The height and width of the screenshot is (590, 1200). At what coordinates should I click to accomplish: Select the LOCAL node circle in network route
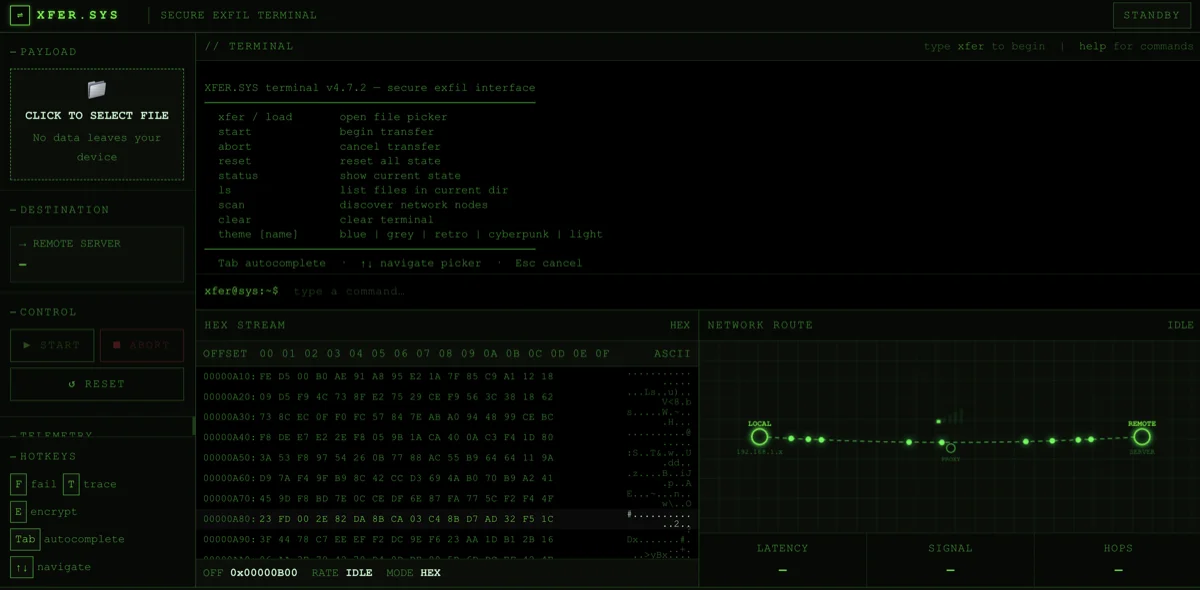click(759, 437)
